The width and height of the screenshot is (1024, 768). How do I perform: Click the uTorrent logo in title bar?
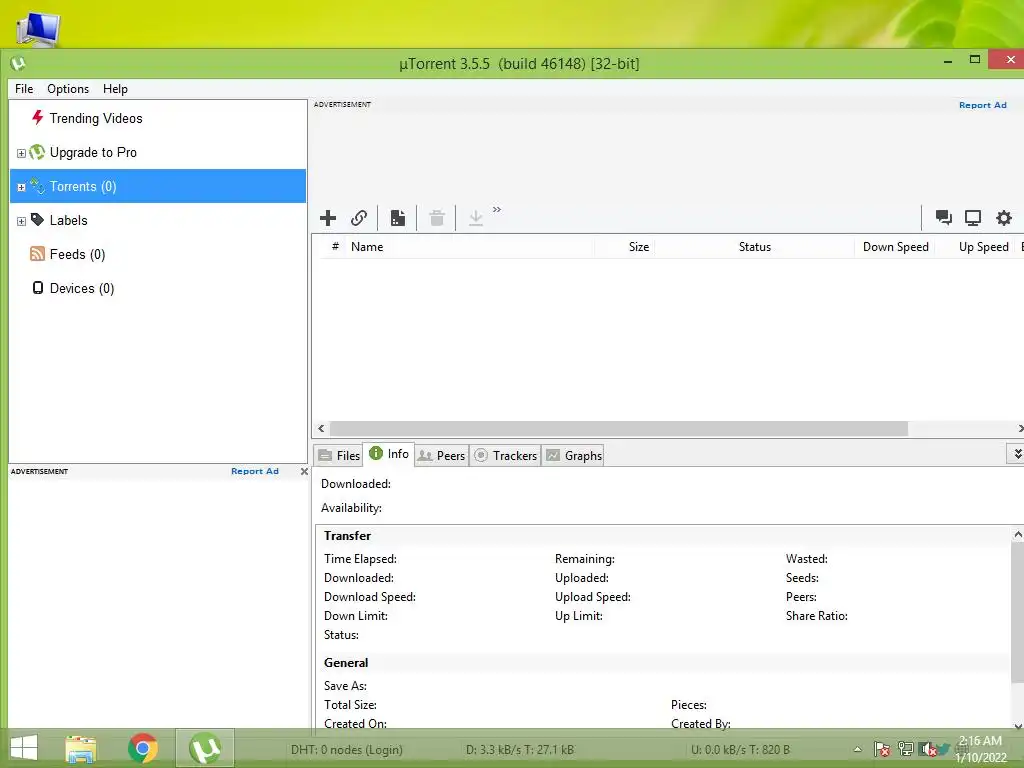(x=18, y=63)
